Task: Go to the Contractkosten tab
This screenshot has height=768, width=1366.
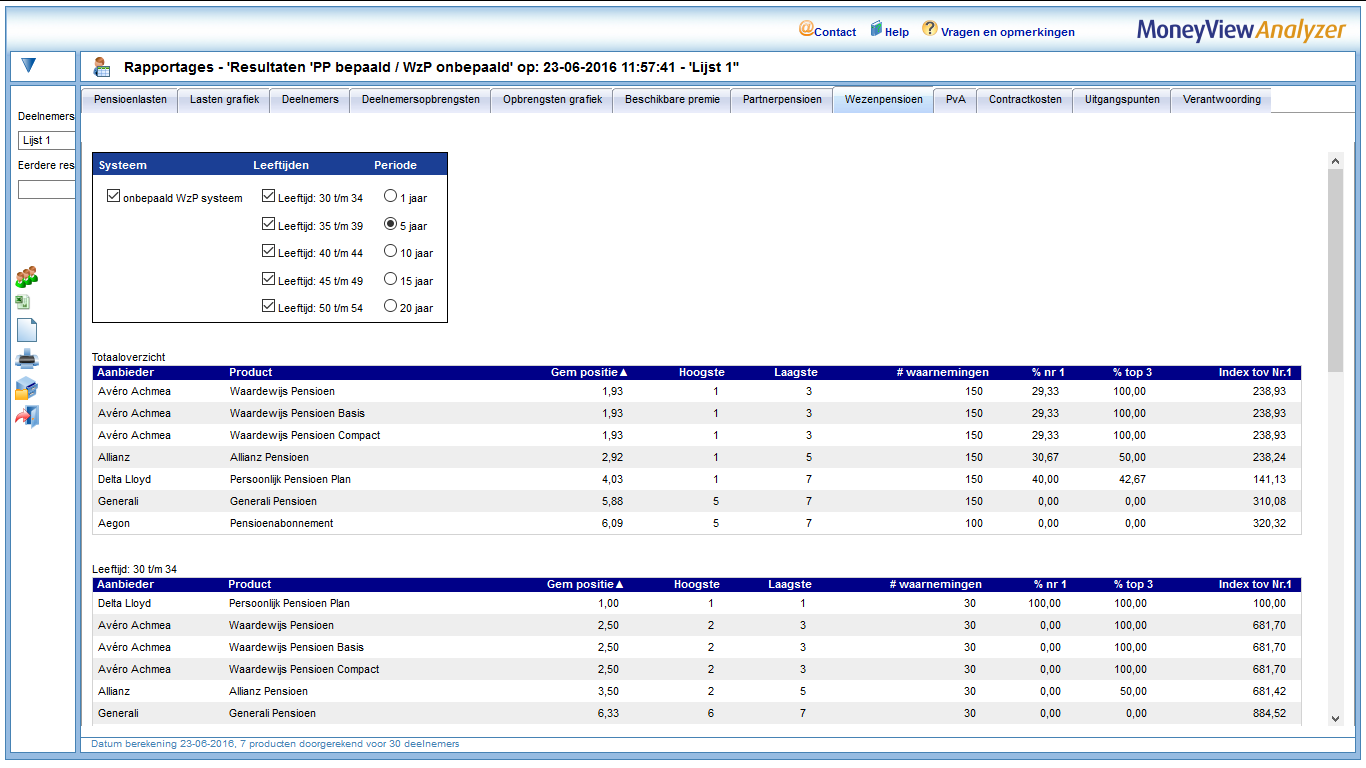Action: (x=1025, y=100)
